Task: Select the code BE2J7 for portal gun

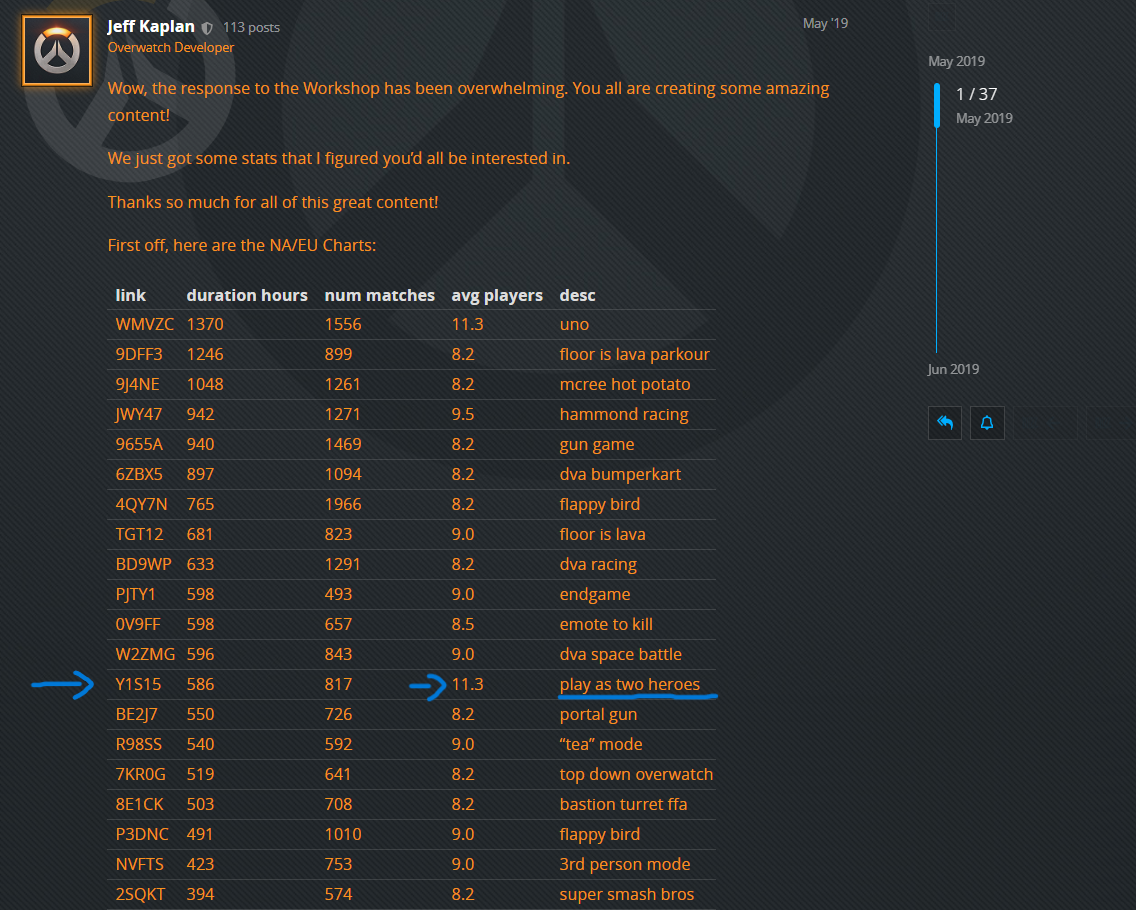Action: (x=136, y=714)
